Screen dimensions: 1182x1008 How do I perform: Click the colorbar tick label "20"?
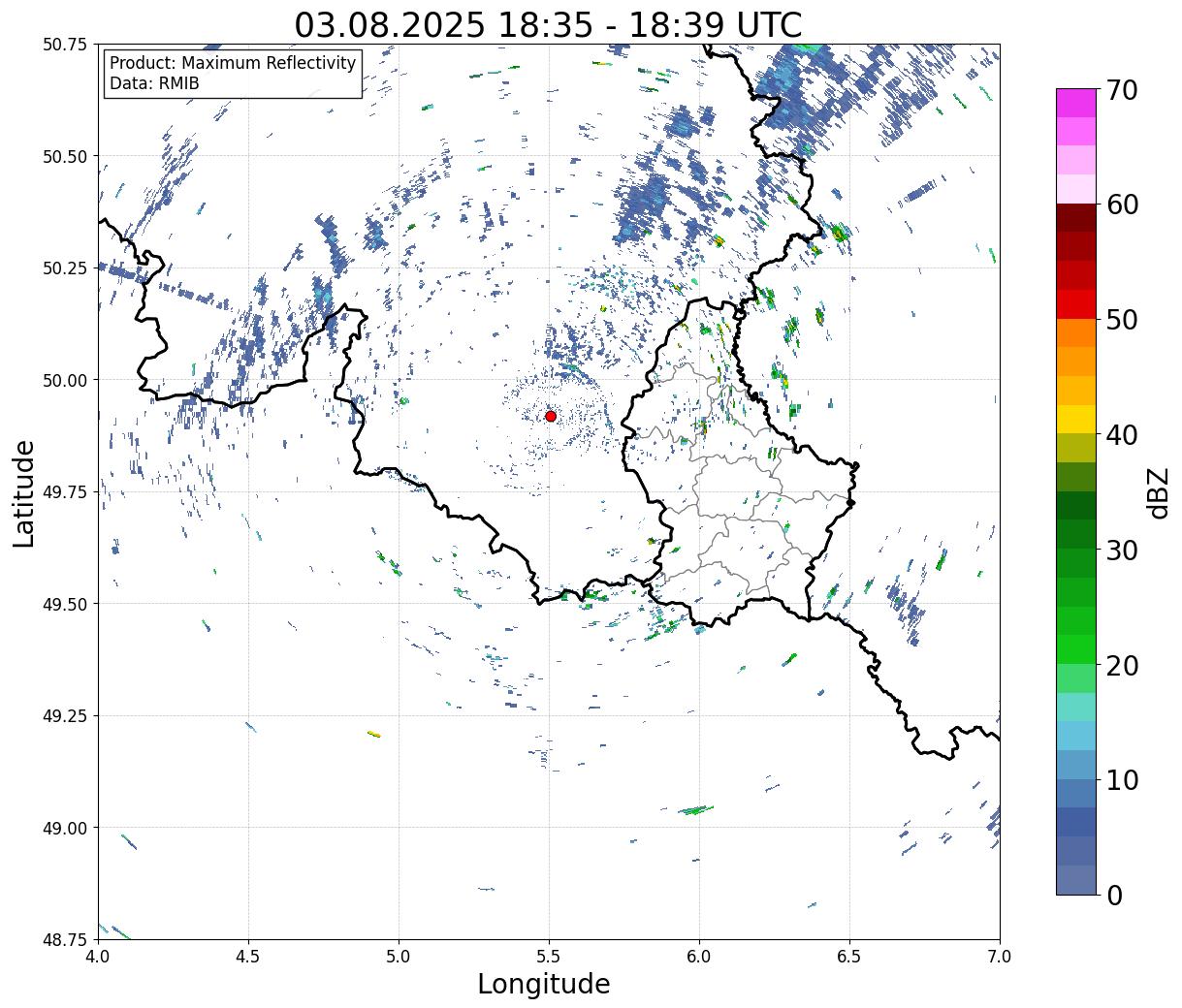coord(1121,666)
